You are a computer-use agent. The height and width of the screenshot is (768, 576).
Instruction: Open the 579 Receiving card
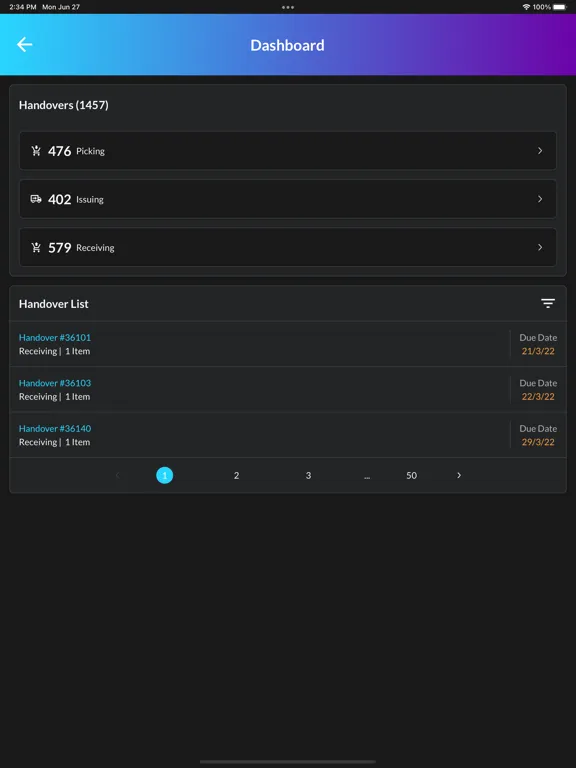tap(288, 247)
